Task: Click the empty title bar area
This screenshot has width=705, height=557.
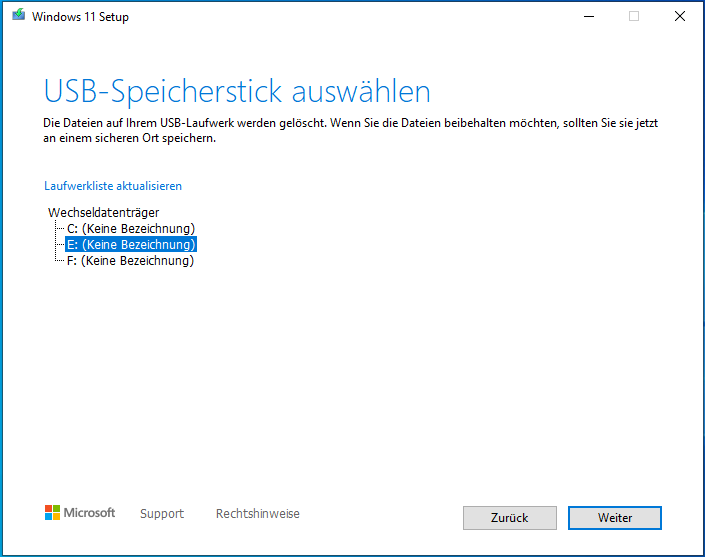Action: pyautogui.click(x=350, y=16)
